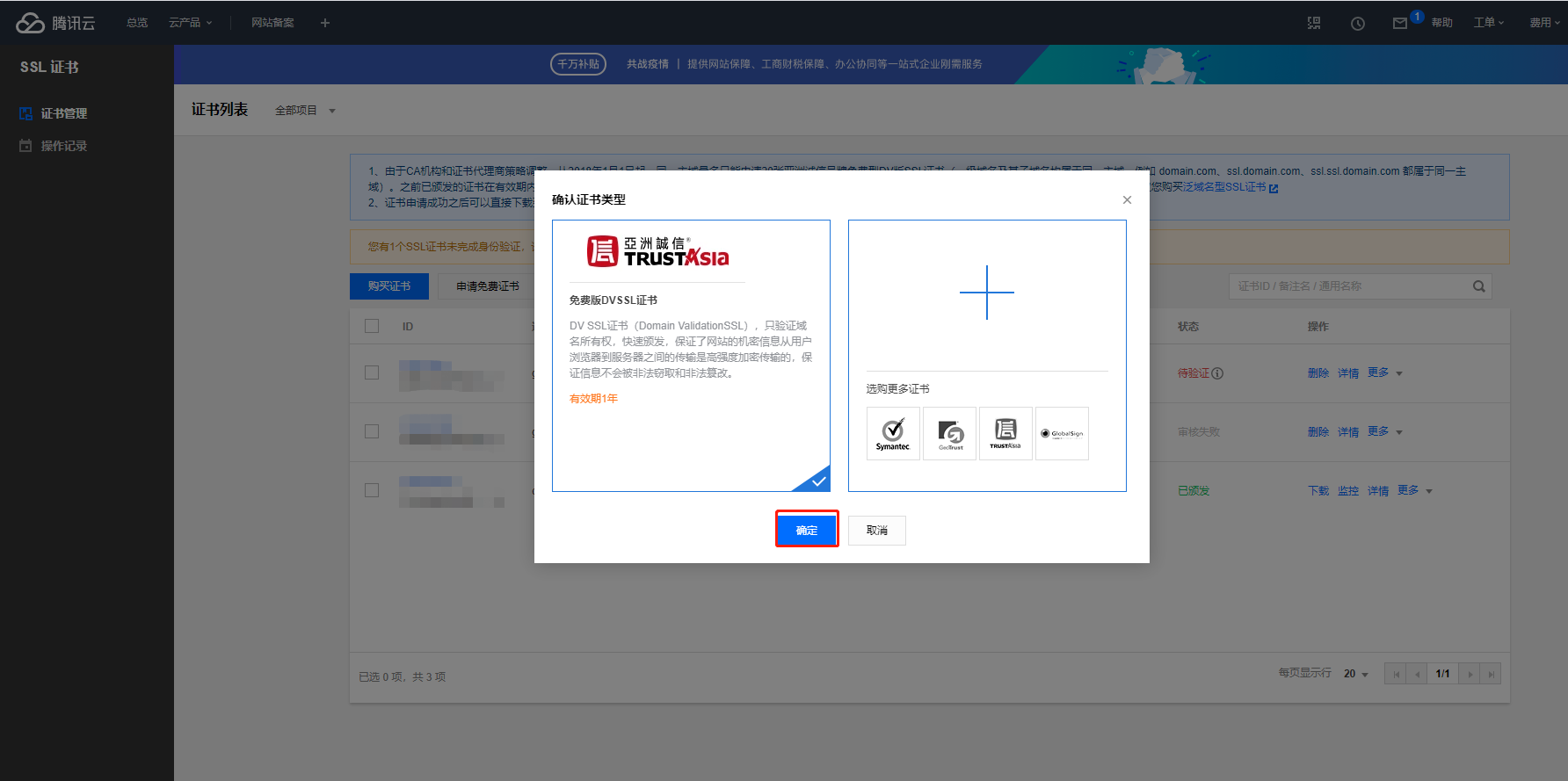Screen dimensions: 1568x781
Task: Click the info icon beside 待验证 status
Action: [1217, 373]
